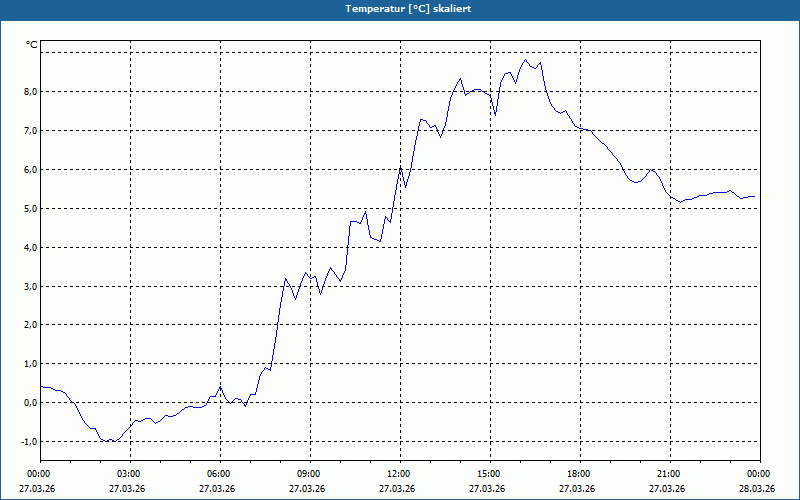Click the 15:00 time axis label
Viewport: 800px width, 500px height.
coord(490,474)
